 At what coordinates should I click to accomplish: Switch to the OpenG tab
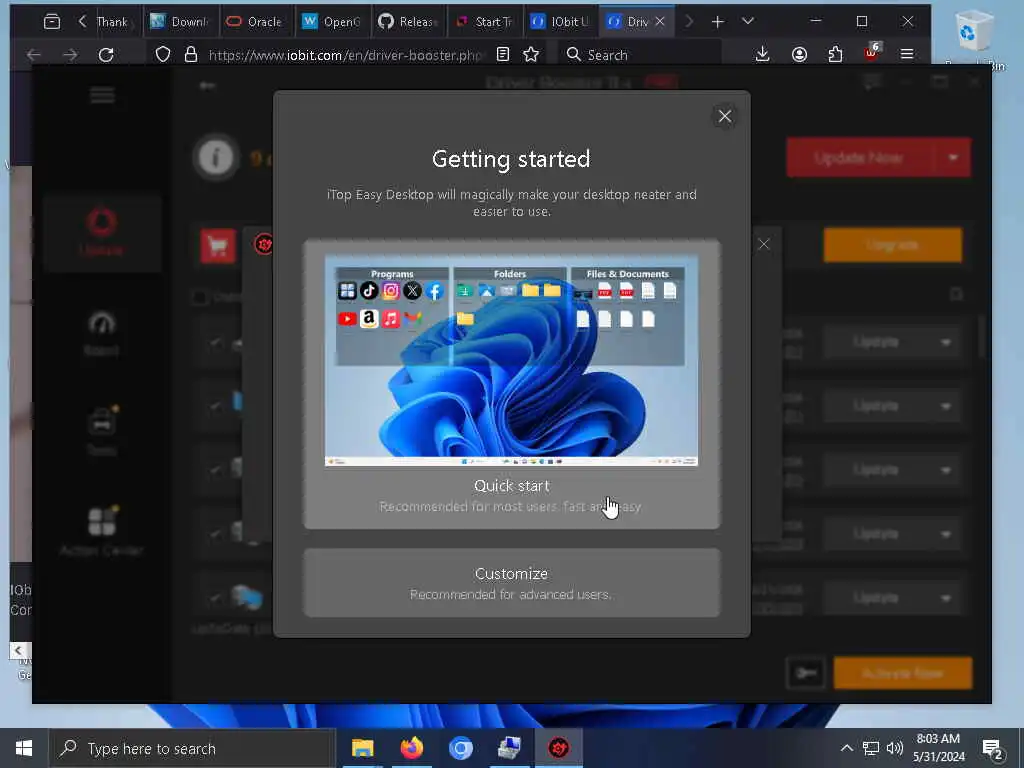(332, 22)
